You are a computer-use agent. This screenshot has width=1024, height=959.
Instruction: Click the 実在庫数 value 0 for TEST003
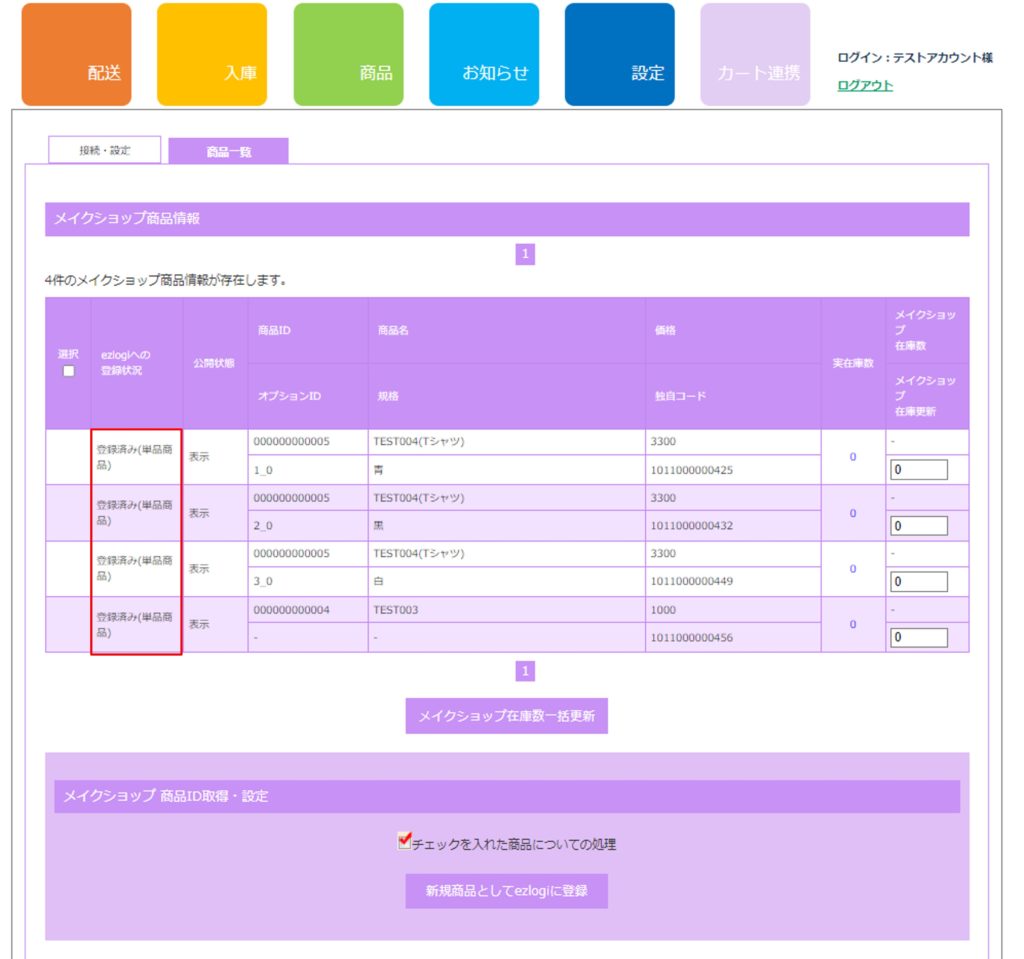[x=852, y=624]
